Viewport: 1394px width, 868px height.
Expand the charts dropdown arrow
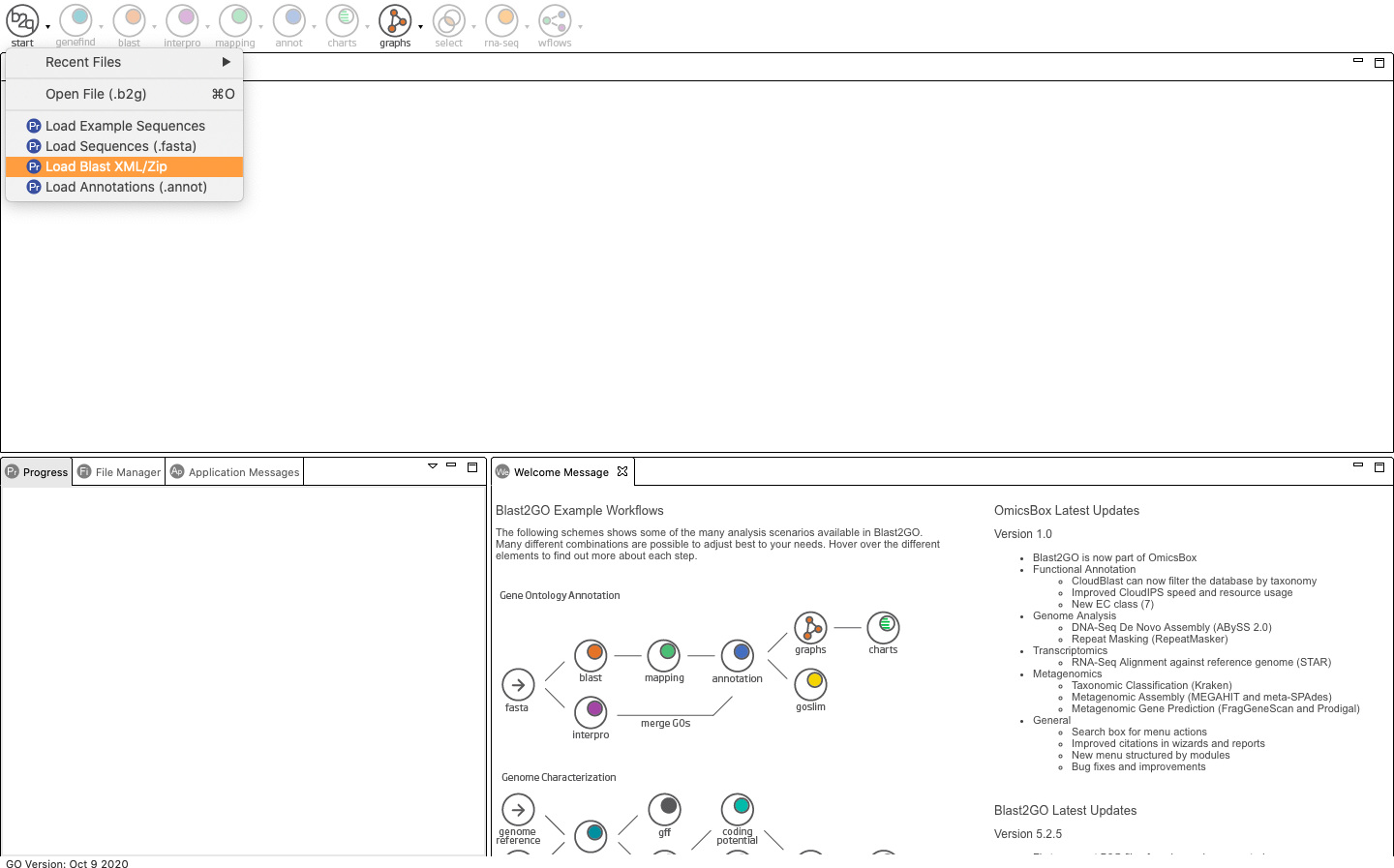click(x=367, y=27)
